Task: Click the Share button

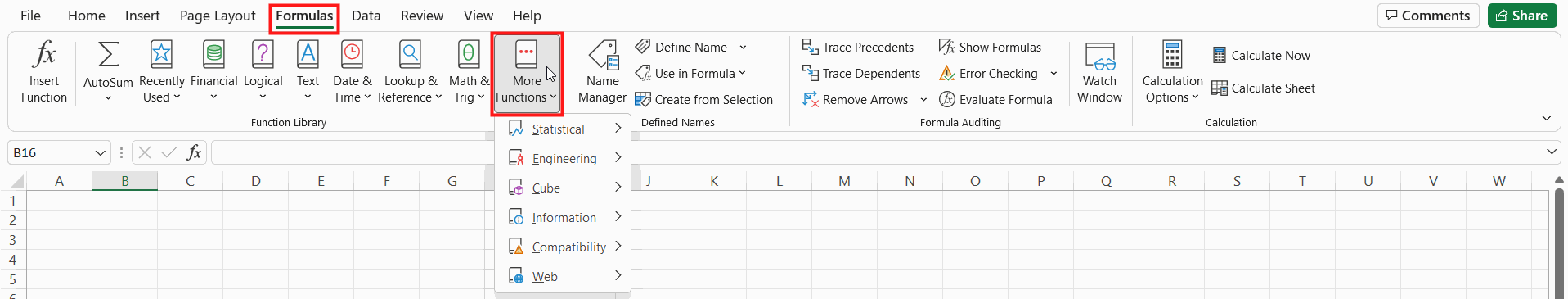Action: [x=1521, y=16]
